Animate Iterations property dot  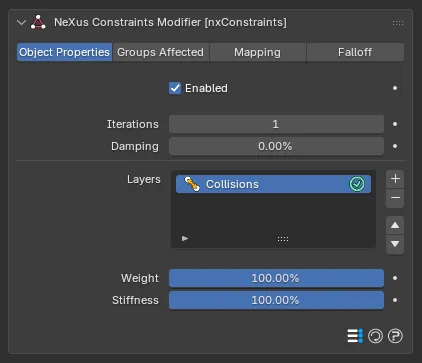point(395,124)
